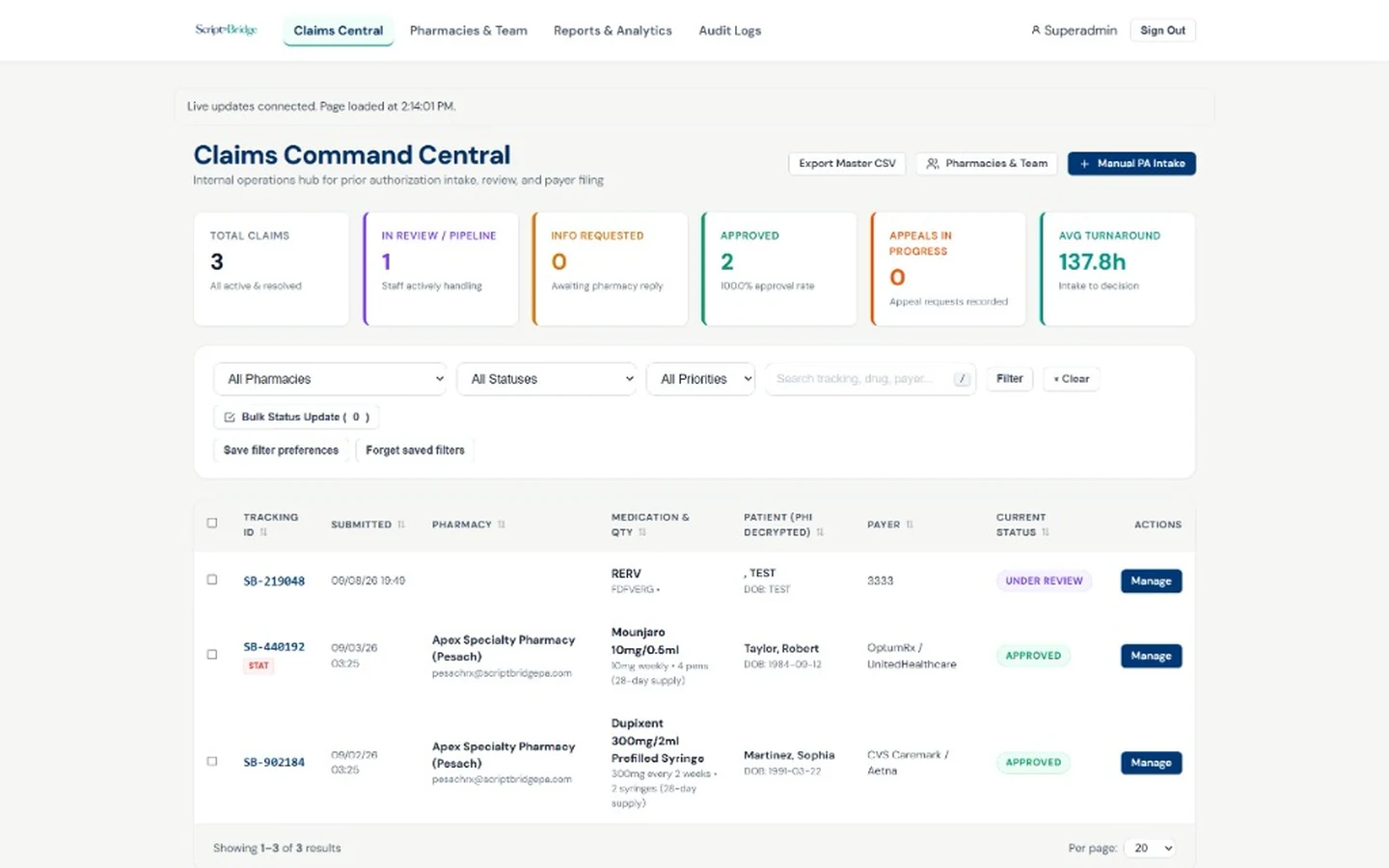This screenshot has height=868, width=1389.
Task: Open the Audit Logs tab
Action: [730, 31]
